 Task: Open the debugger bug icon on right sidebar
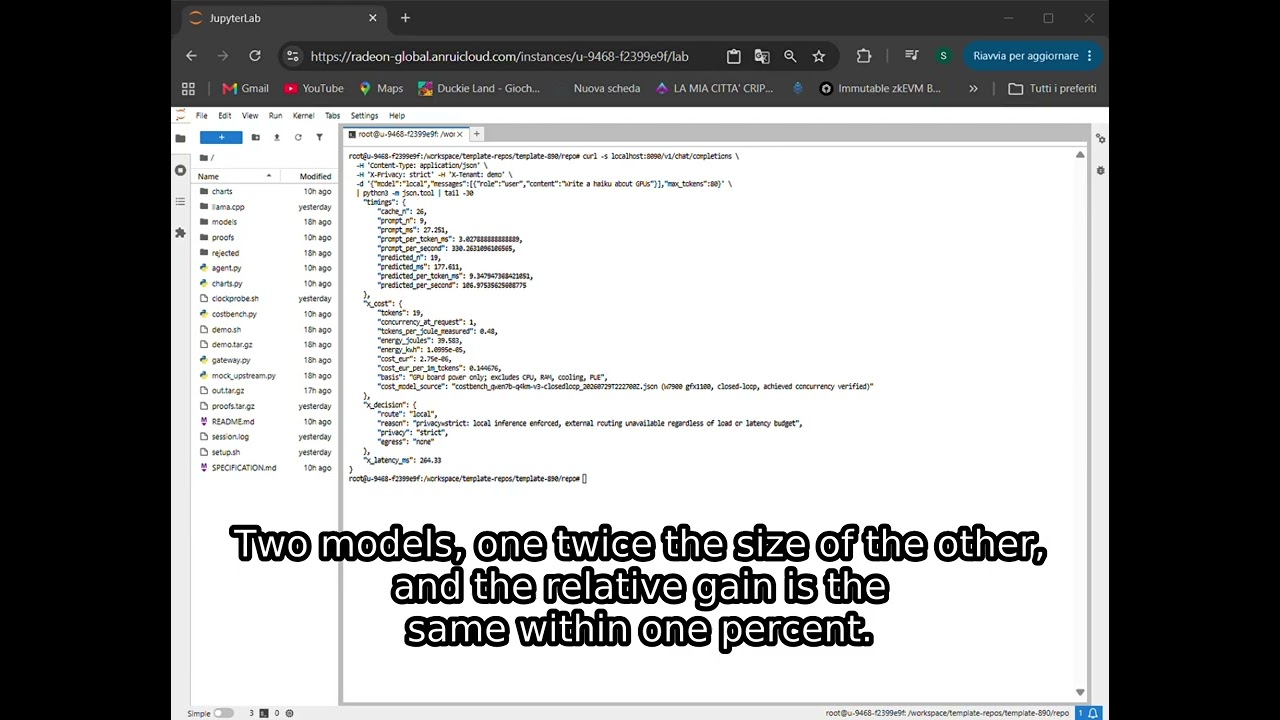[1100, 170]
